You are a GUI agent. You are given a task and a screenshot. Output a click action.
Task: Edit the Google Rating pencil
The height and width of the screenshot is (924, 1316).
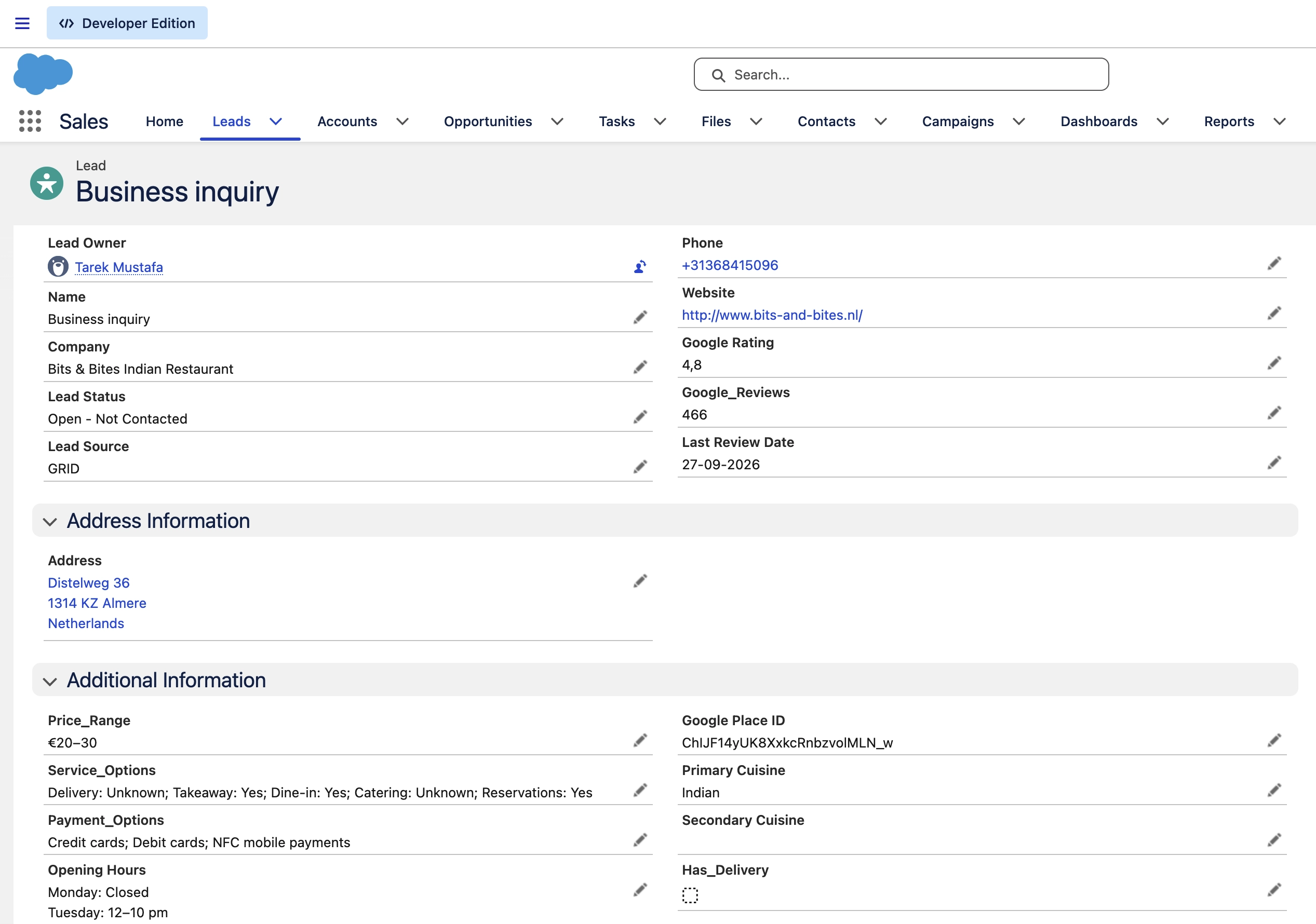click(1274, 363)
